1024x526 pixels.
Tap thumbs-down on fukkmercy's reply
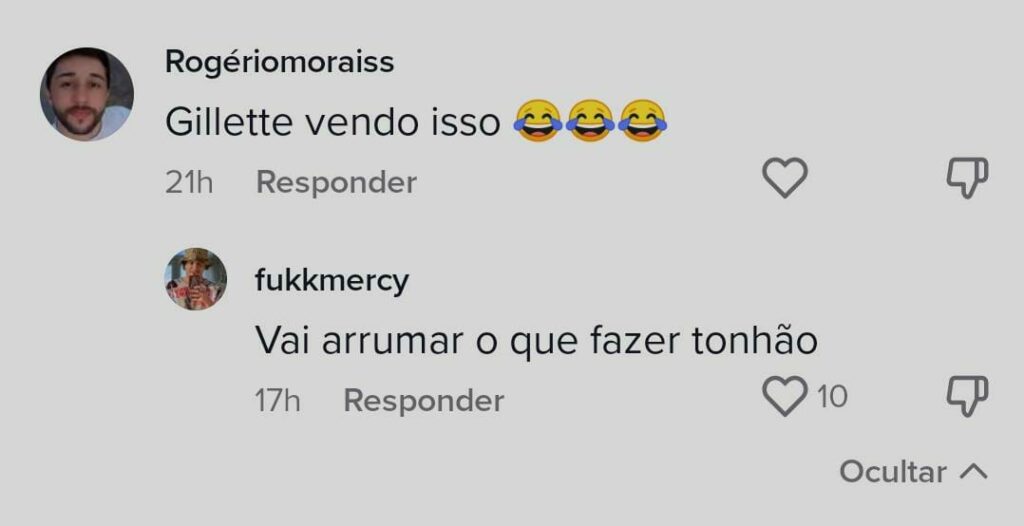coord(967,396)
